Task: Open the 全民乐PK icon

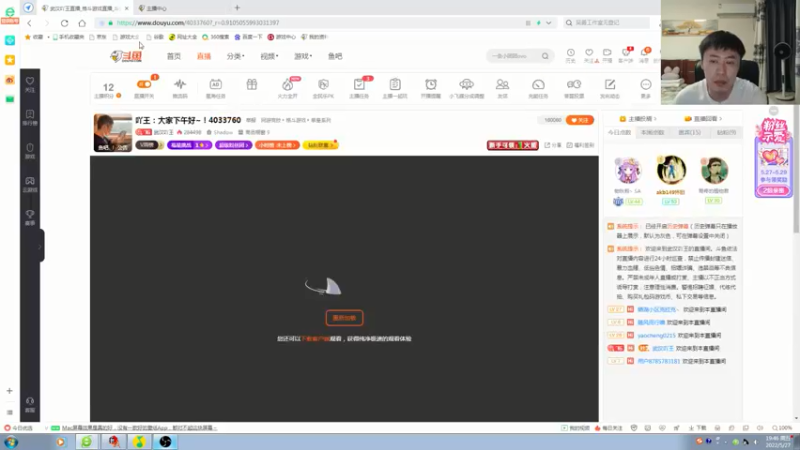Action: coord(323,84)
